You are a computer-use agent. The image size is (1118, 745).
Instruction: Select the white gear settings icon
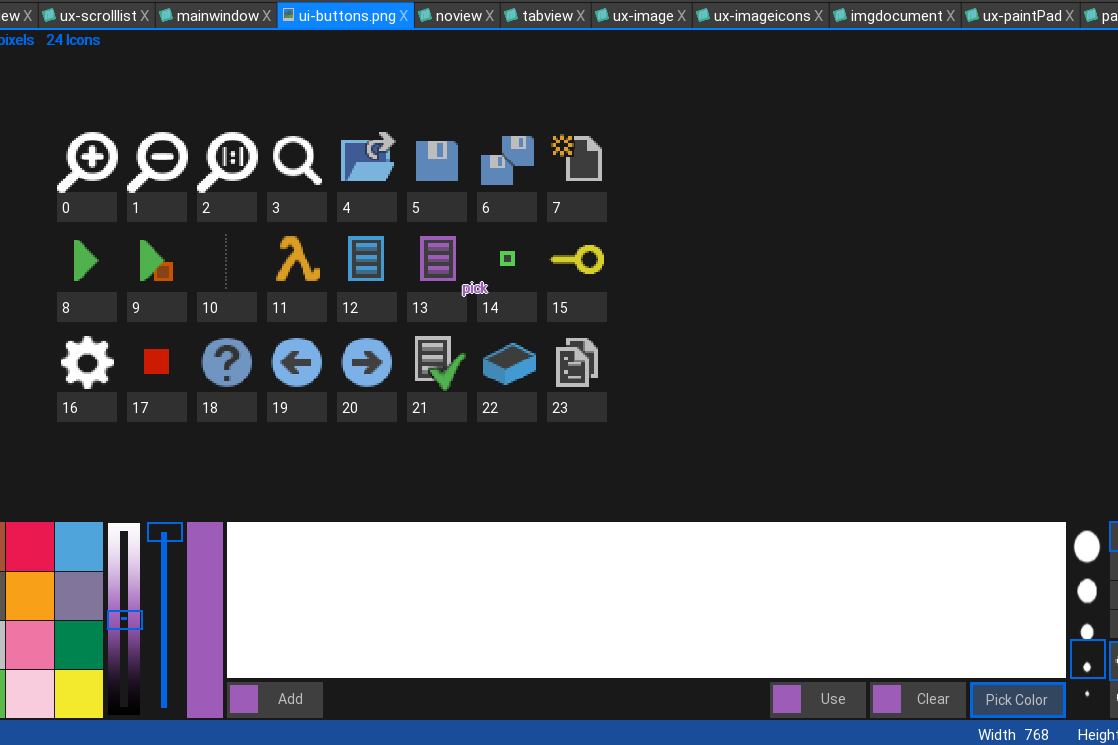(x=87, y=362)
